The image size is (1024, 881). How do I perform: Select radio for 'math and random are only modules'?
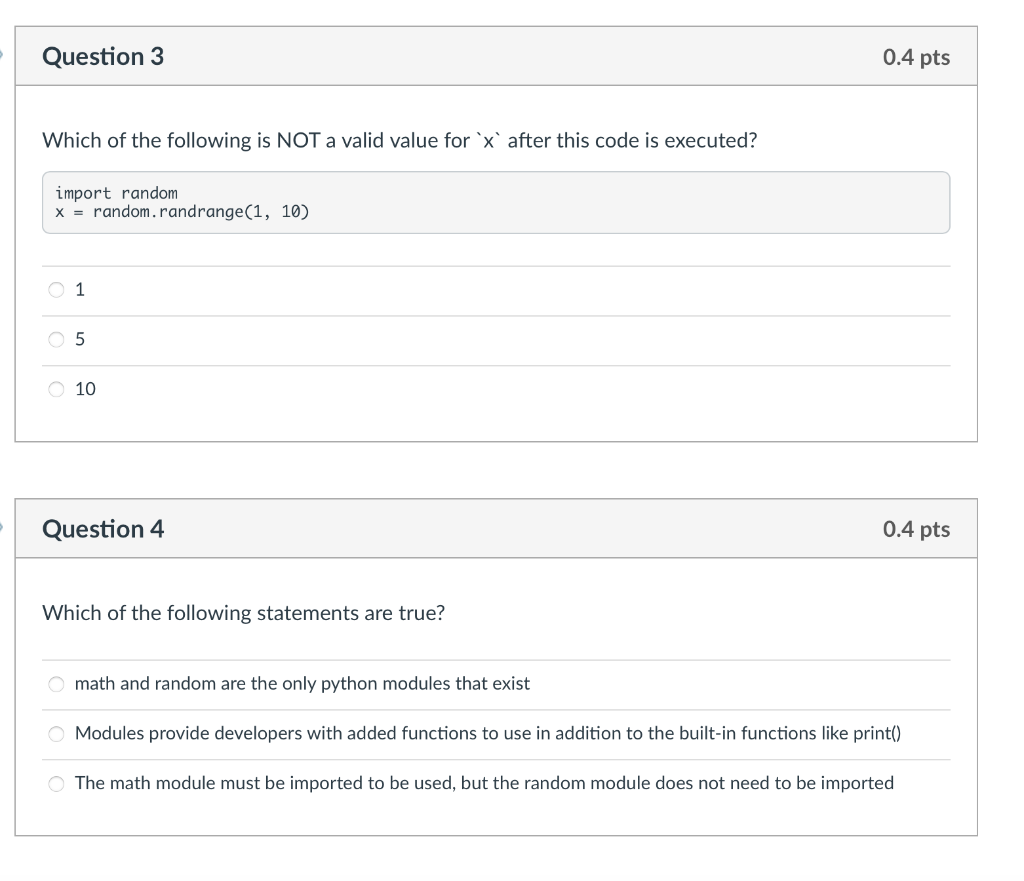[57, 684]
